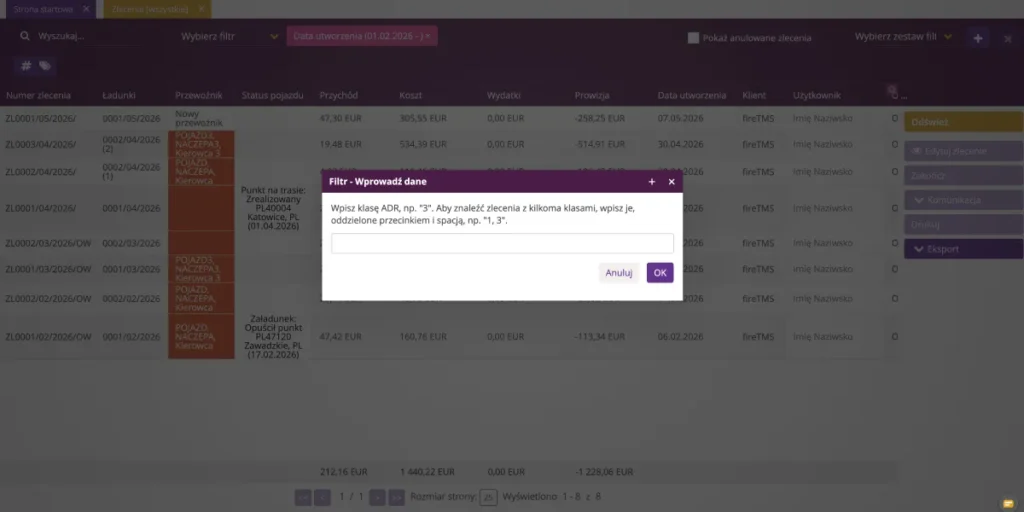Click the Odśwież refresh button

(963, 121)
